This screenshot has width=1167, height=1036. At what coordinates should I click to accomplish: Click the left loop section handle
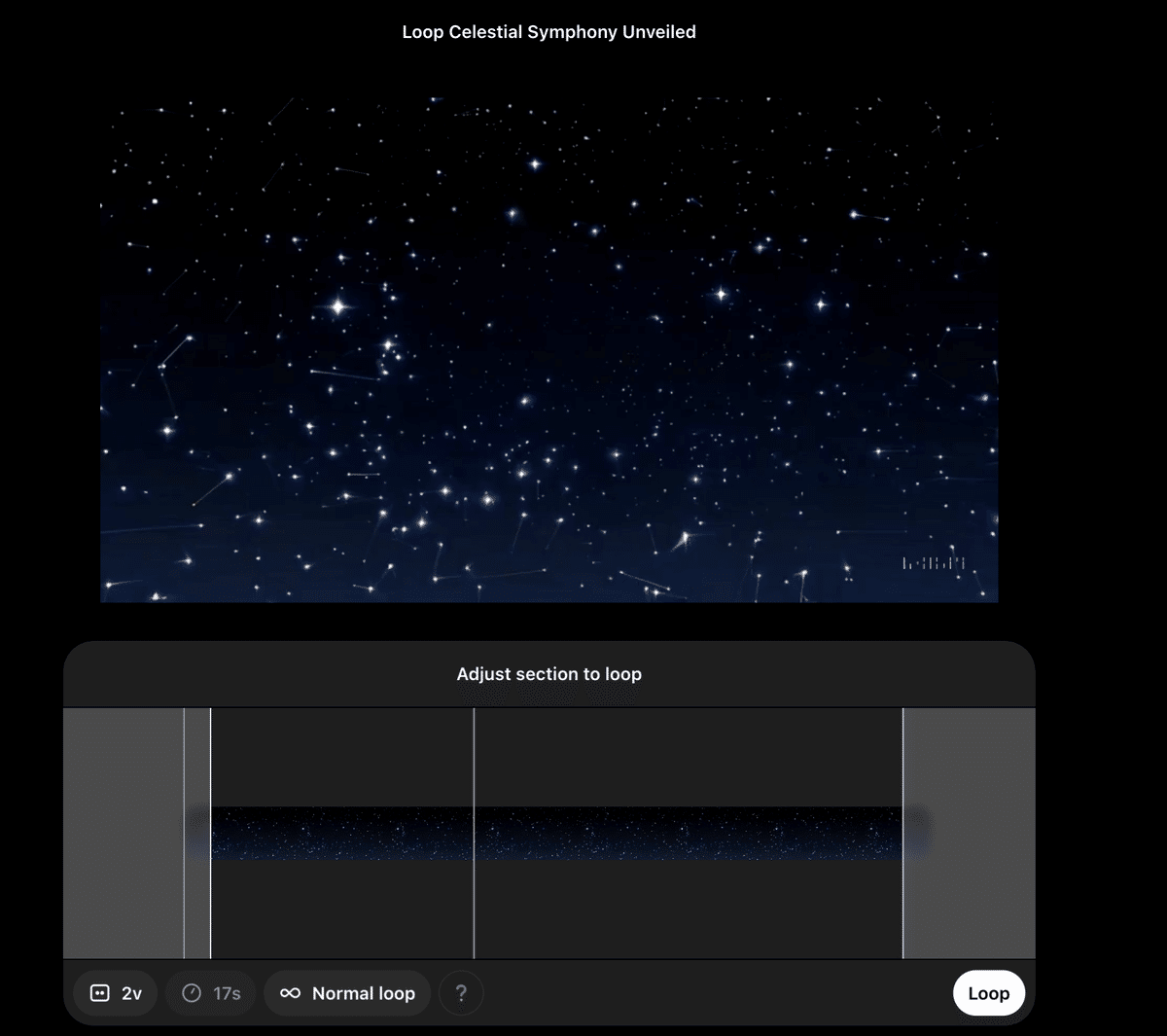coord(211,834)
